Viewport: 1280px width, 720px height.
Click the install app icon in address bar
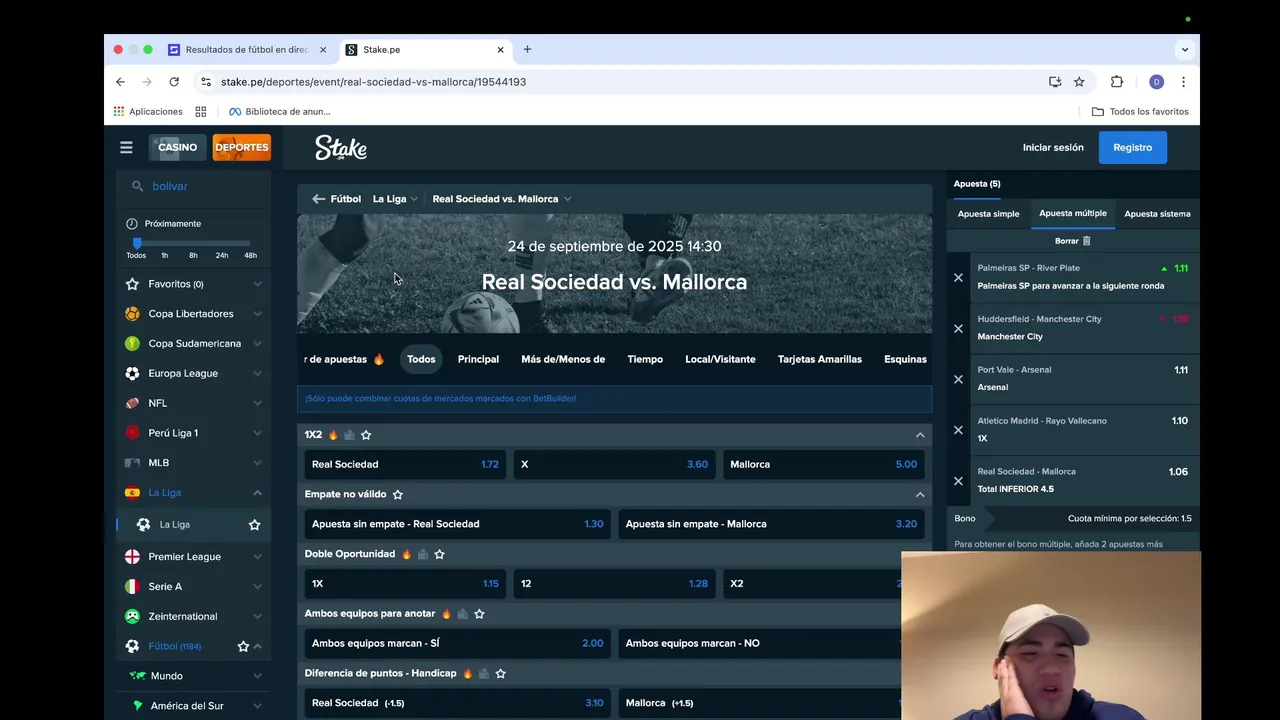click(1055, 82)
